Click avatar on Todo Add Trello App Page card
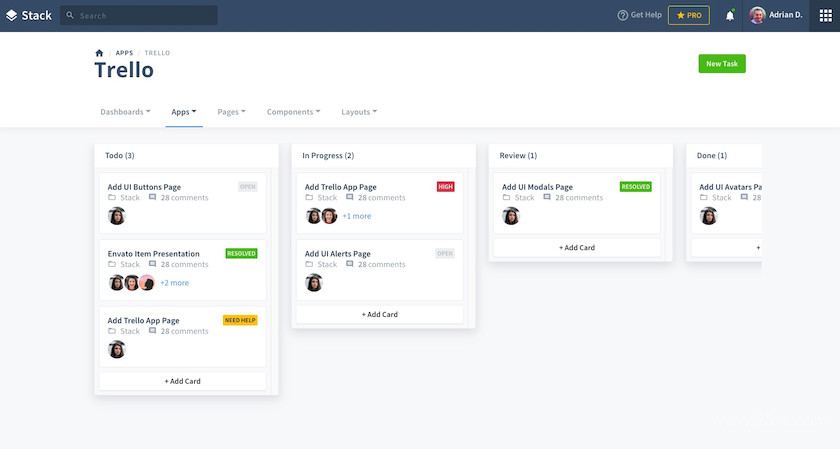840x449 pixels. (116, 349)
